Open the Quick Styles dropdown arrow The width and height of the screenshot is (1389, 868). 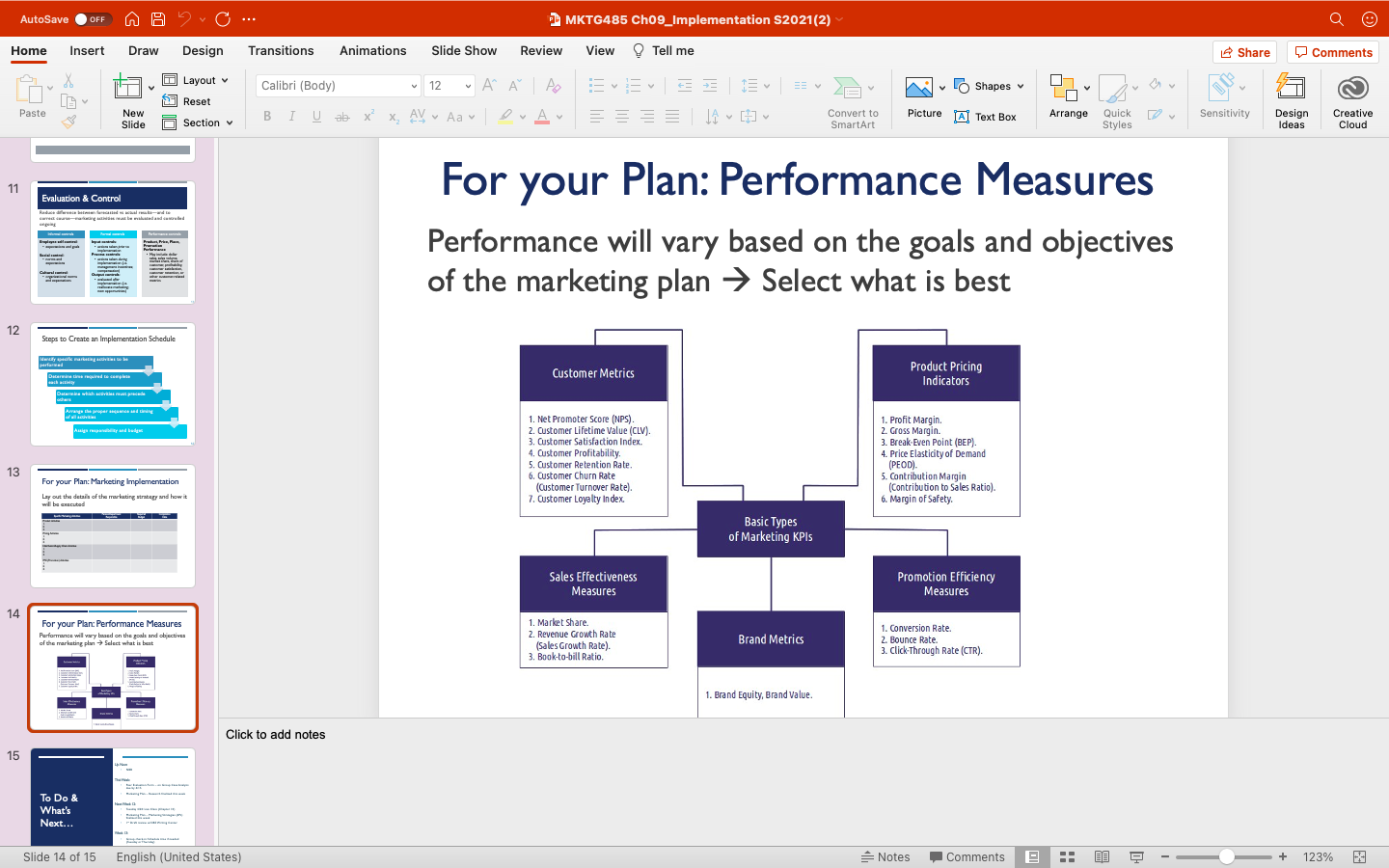tap(1135, 88)
